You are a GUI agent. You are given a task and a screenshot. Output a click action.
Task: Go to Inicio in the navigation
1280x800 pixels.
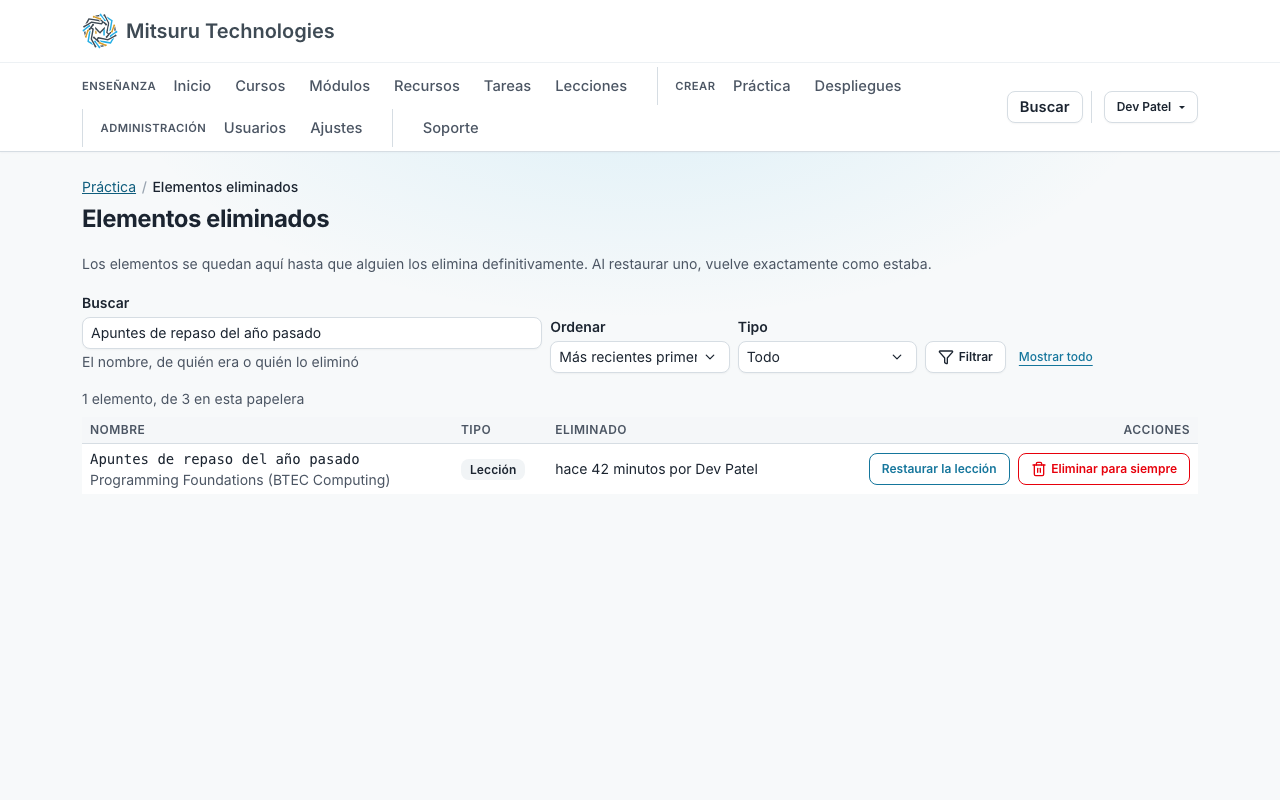click(192, 86)
